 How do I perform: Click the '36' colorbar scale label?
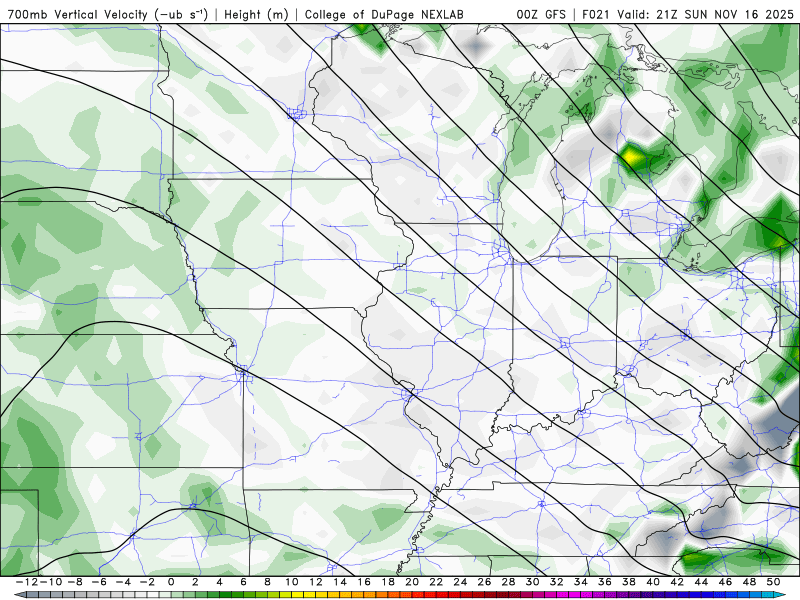pos(605,582)
